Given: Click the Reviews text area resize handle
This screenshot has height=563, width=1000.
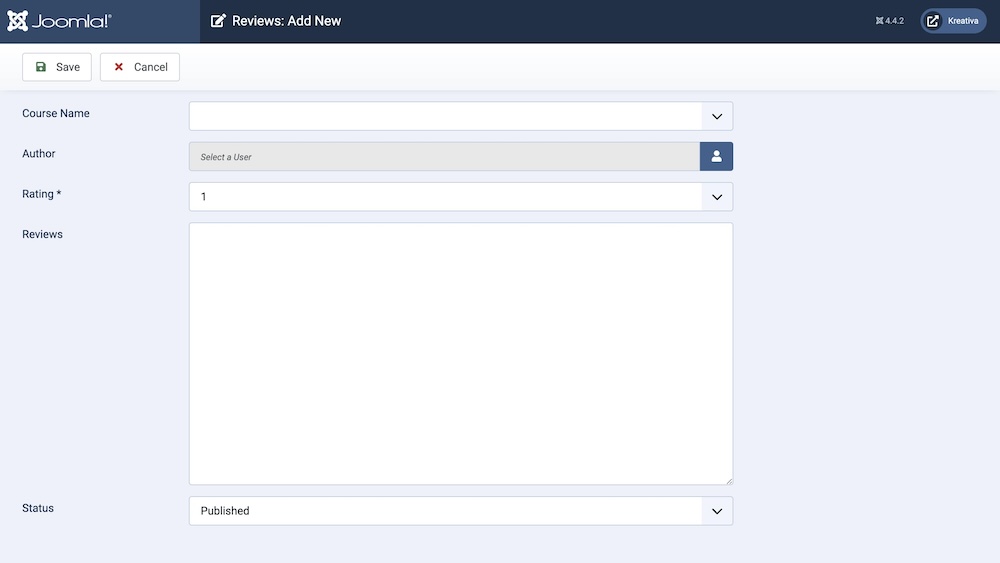Looking at the screenshot, I should 729,481.
